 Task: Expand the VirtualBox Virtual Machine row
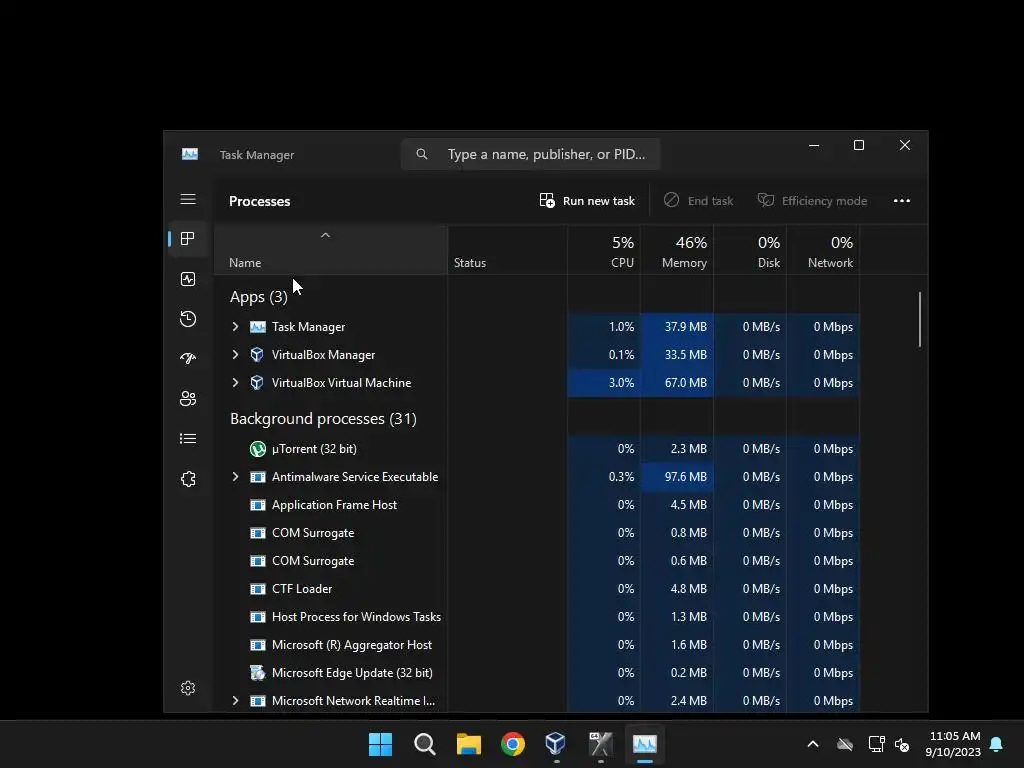click(x=235, y=383)
